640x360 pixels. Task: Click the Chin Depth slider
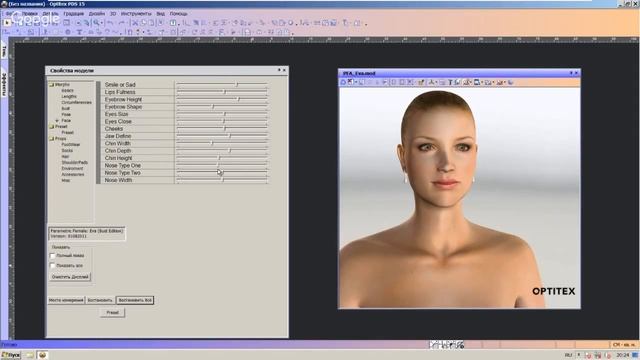tap(222, 151)
